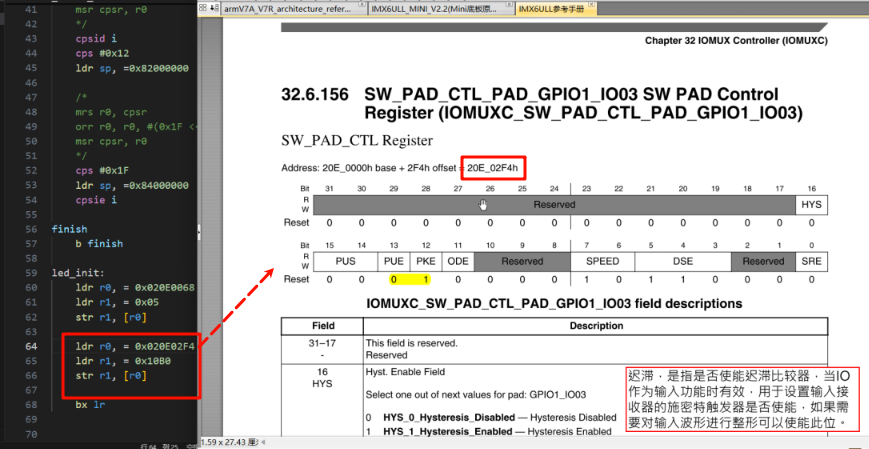Click line number 64 in editor gutter
Screen dimensions: 869x449
click(32, 347)
